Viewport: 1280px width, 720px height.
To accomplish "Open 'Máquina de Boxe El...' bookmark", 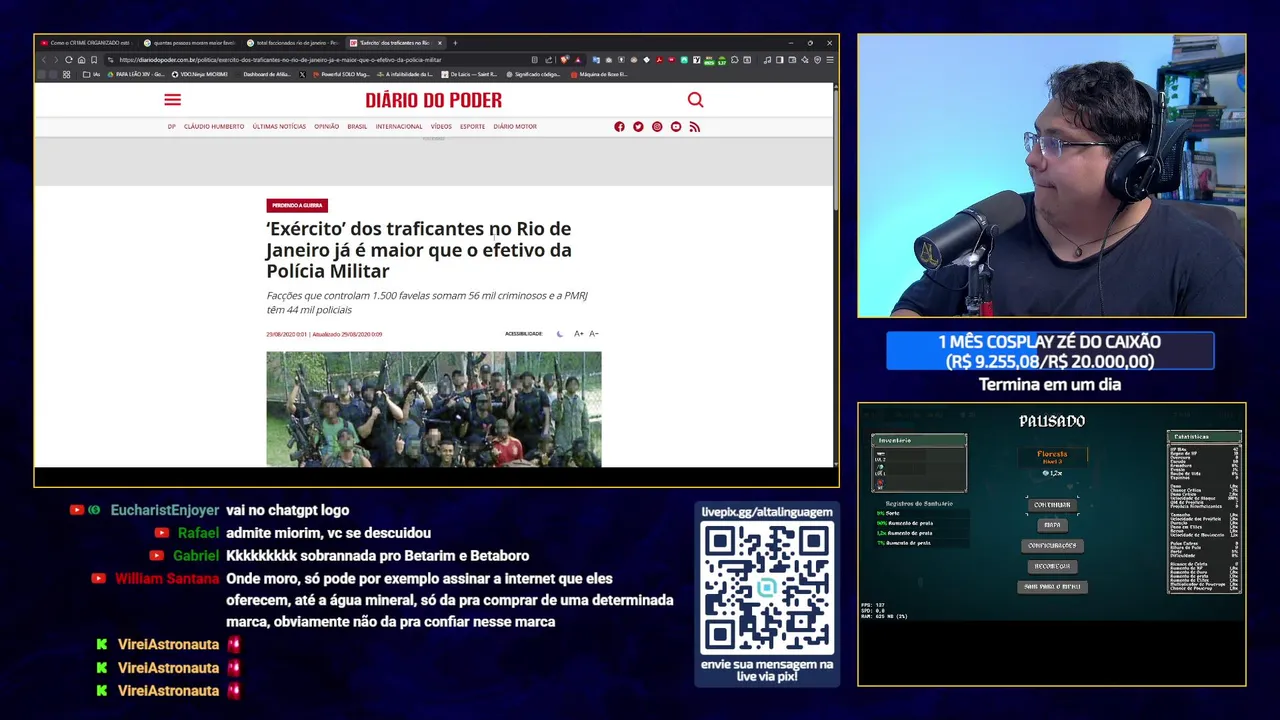I will [599, 74].
